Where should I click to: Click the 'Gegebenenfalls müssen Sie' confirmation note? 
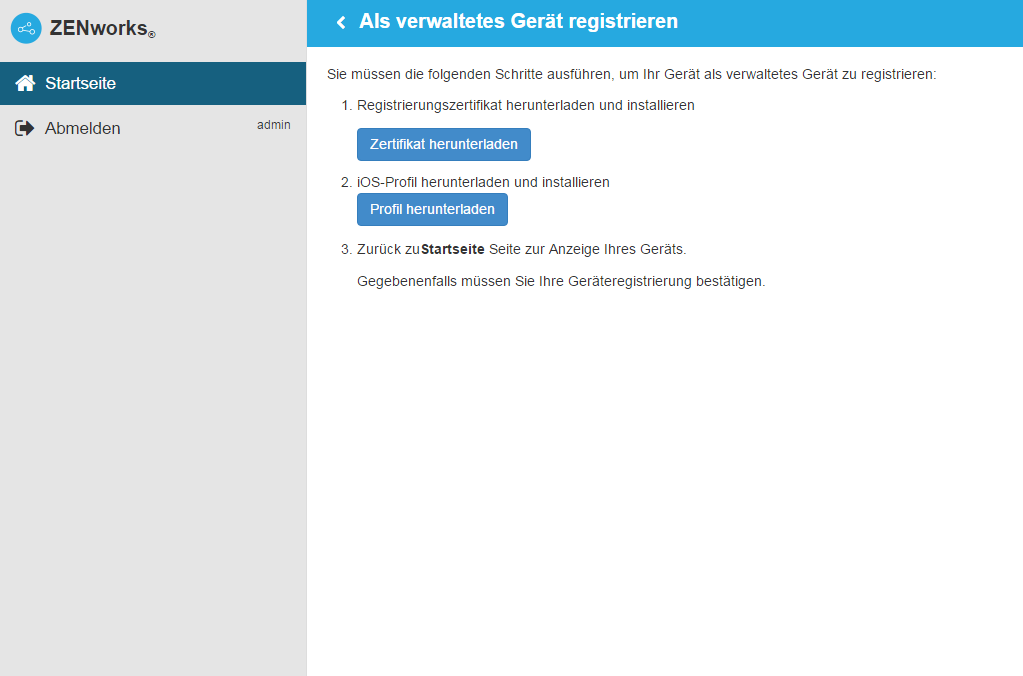(x=561, y=281)
